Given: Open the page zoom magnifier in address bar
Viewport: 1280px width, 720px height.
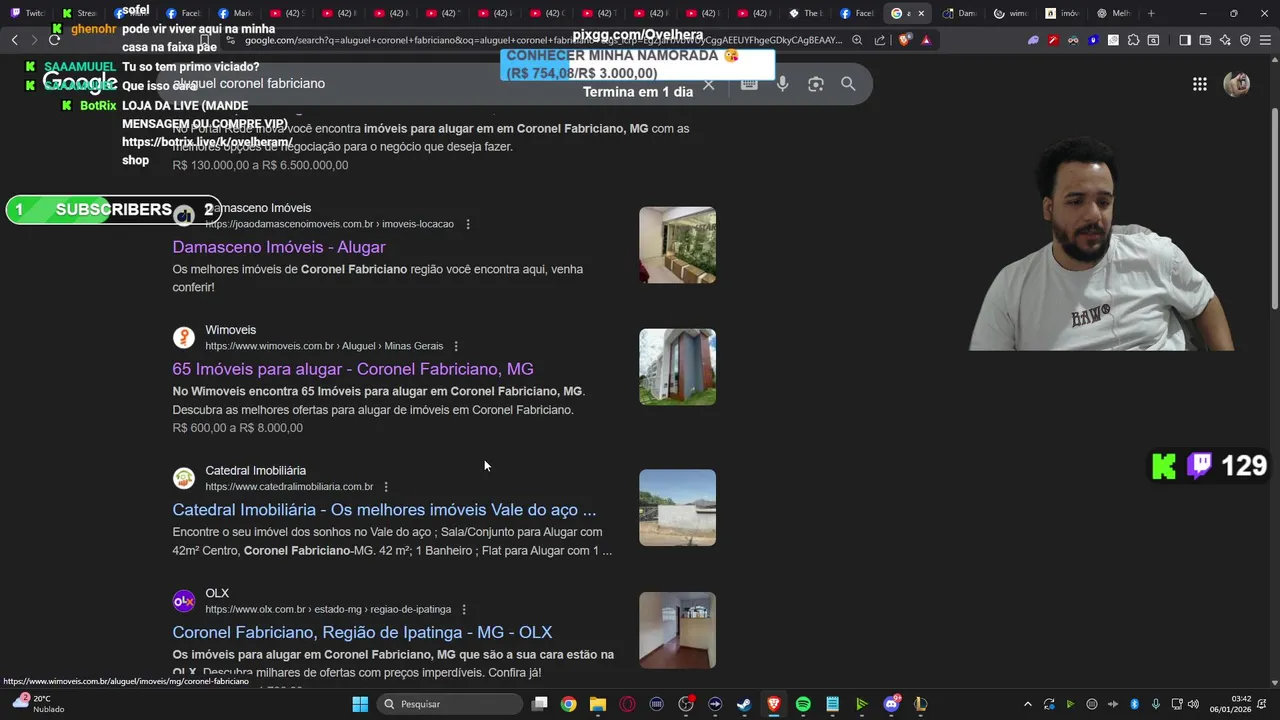Looking at the screenshot, I should [857, 40].
